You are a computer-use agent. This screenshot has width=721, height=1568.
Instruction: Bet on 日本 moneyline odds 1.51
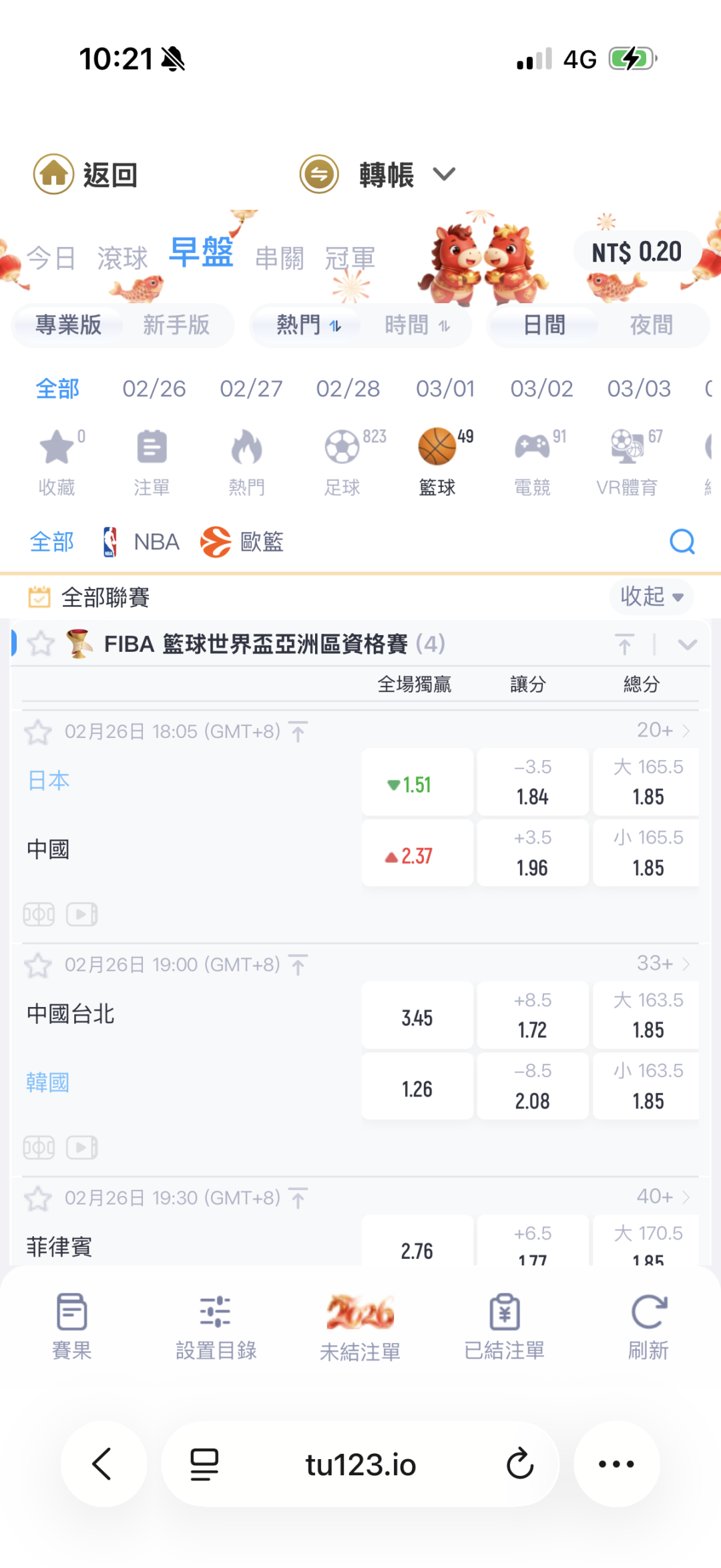tap(417, 784)
